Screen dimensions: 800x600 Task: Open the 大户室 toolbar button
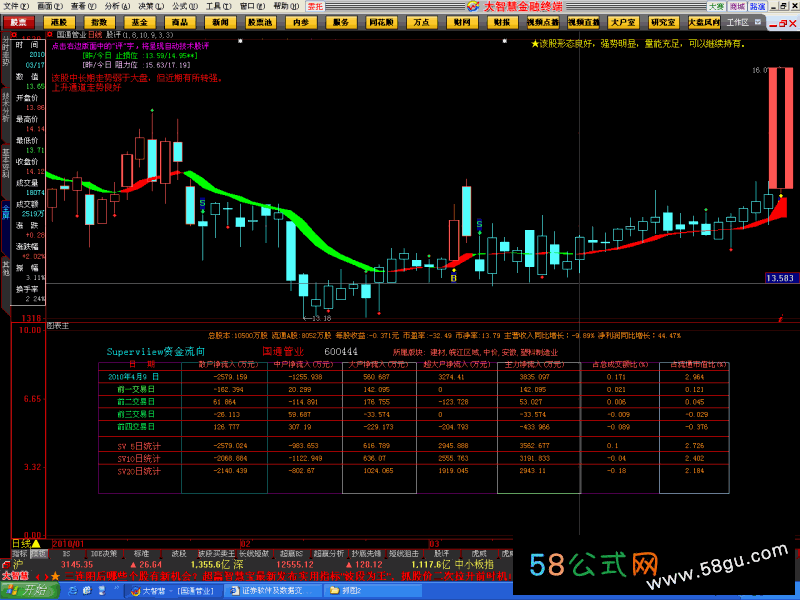click(x=623, y=22)
